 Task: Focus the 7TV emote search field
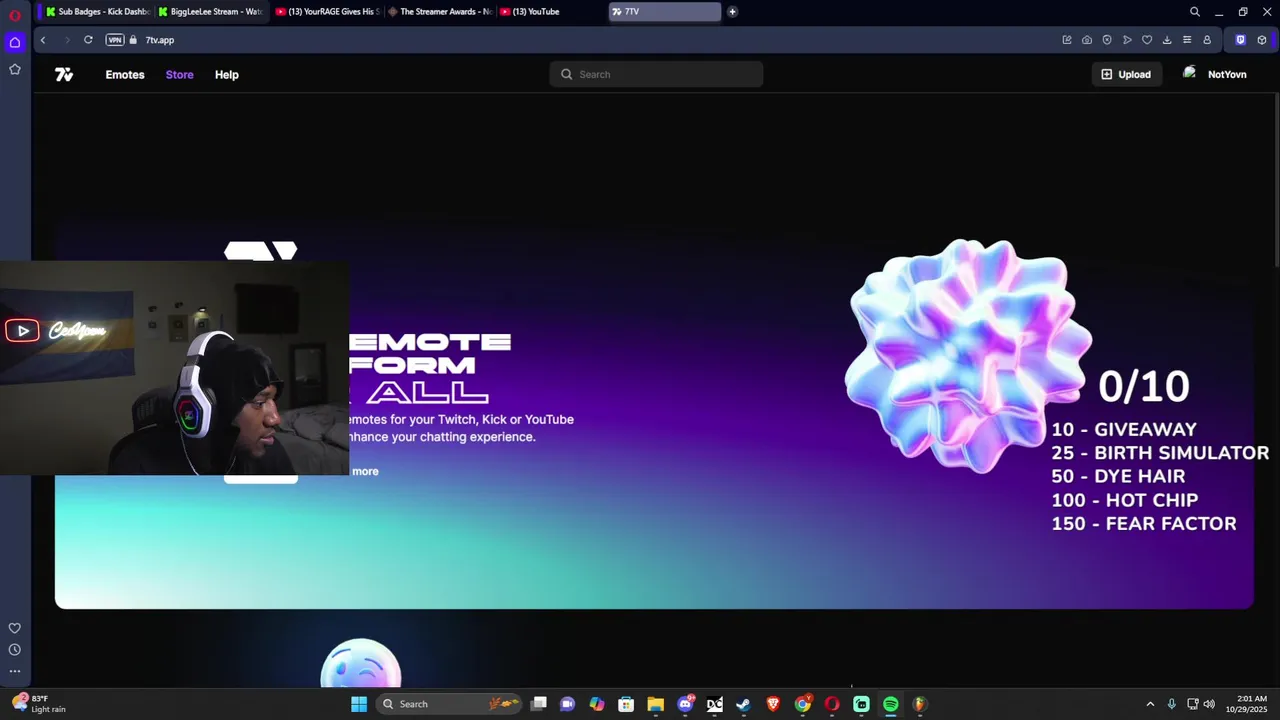[656, 74]
